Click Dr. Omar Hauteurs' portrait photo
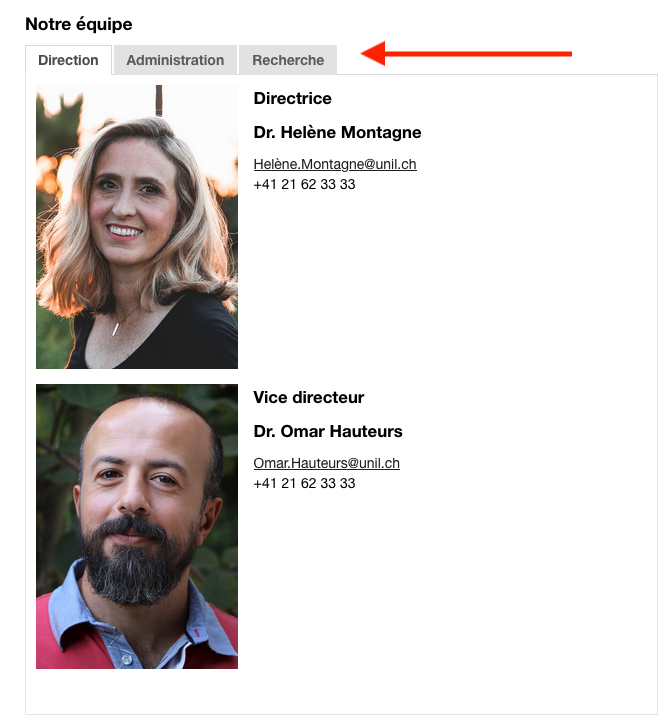The width and height of the screenshot is (669, 726). (x=137, y=526)
